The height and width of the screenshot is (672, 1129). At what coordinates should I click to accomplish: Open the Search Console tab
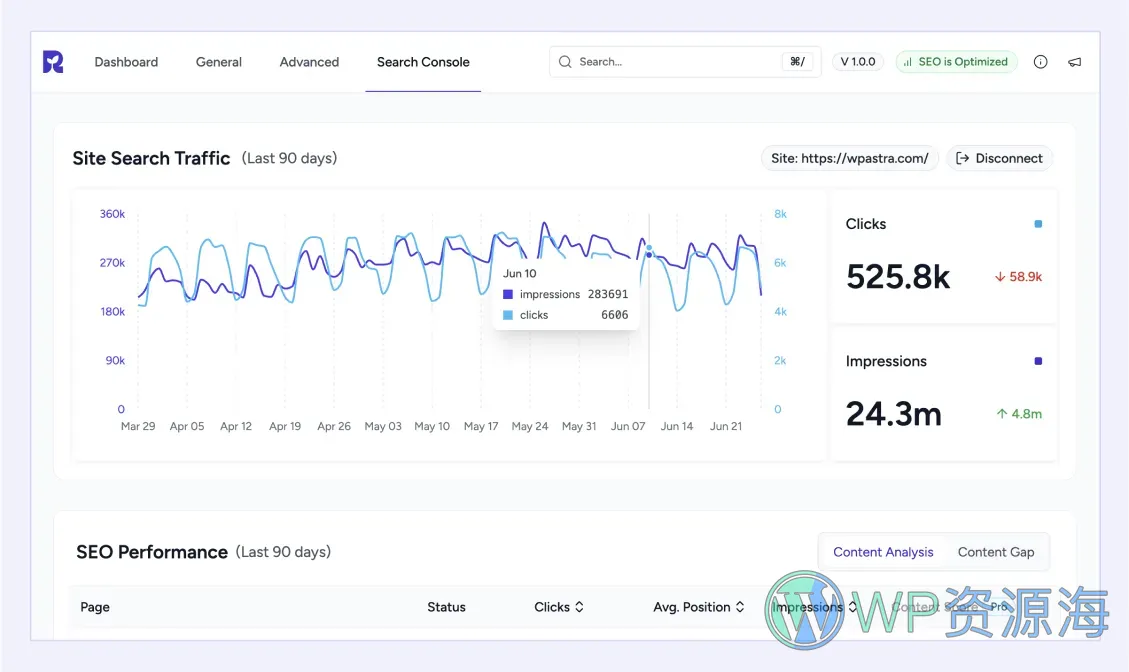(x=423, y=61)
